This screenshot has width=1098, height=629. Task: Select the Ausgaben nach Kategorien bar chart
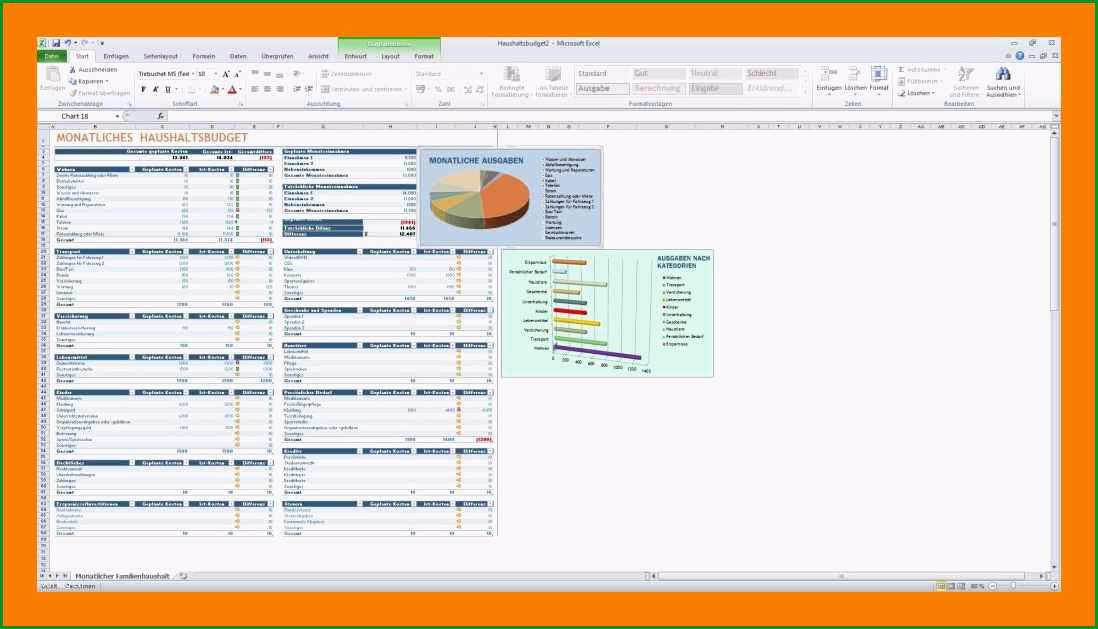coord(607,313)
